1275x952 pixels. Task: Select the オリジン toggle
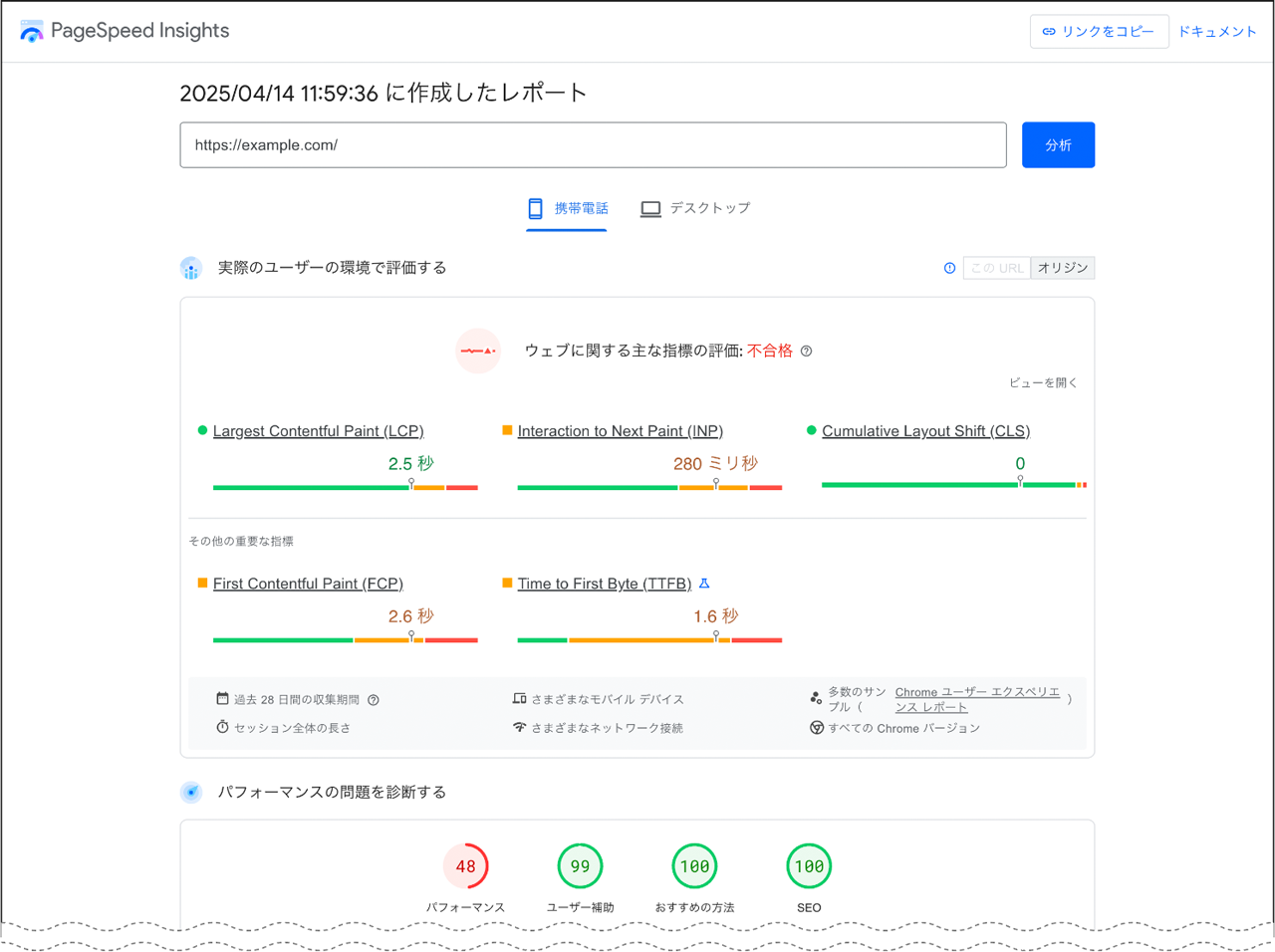(1063, 268)
